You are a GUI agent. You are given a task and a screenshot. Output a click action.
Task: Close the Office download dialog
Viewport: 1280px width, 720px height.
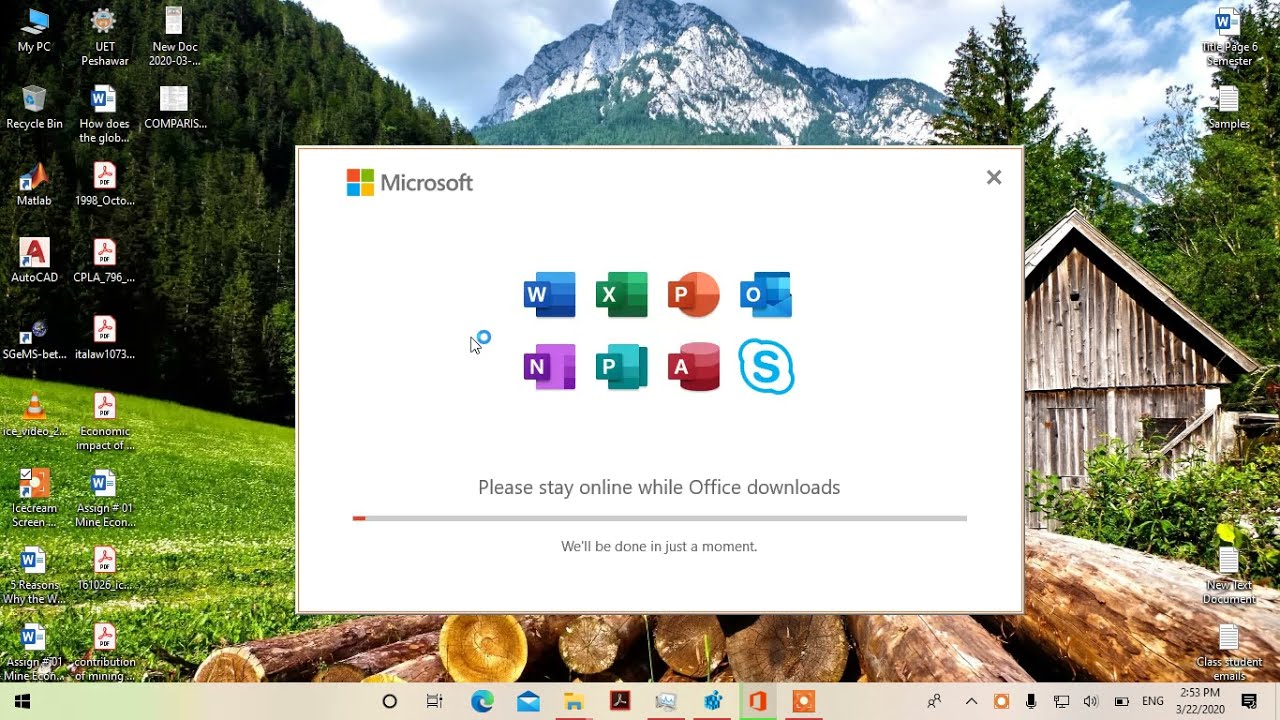click(x=993, y=177)
